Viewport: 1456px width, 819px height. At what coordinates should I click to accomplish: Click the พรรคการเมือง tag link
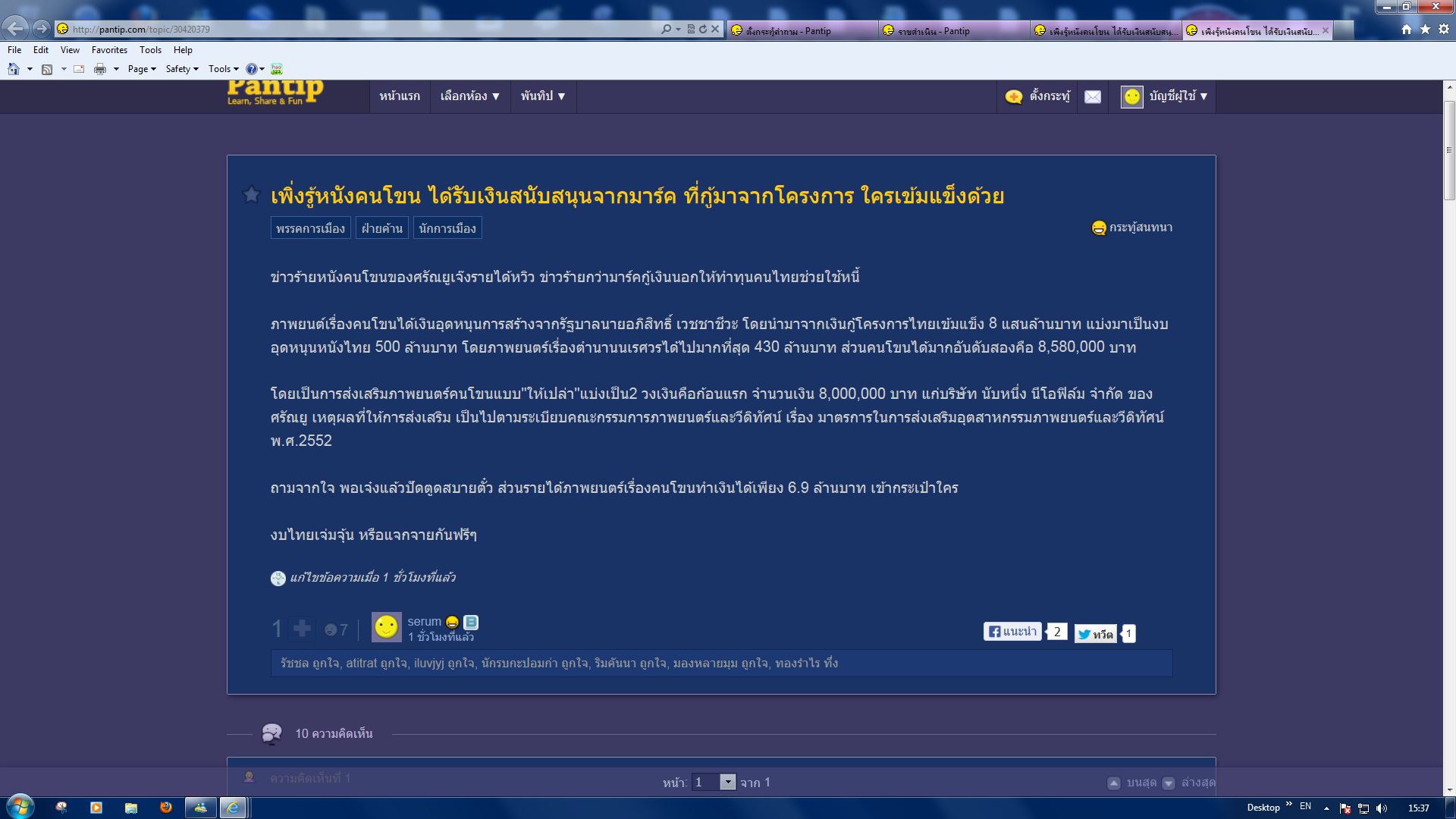310,228
